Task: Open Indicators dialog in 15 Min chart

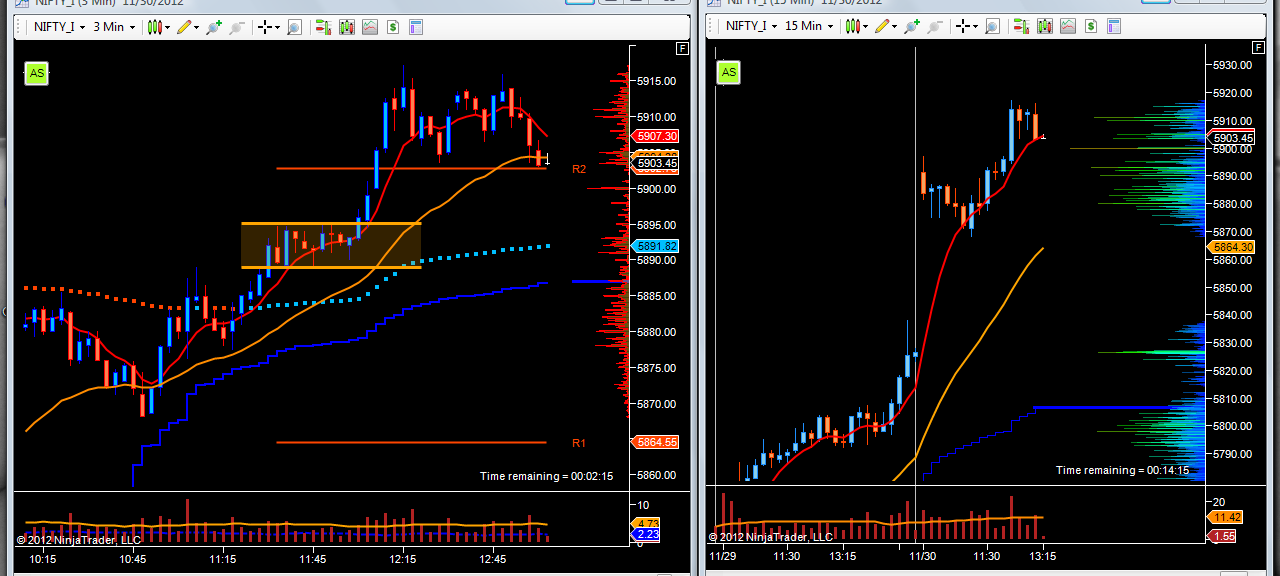Action: tap(1068, 26)
